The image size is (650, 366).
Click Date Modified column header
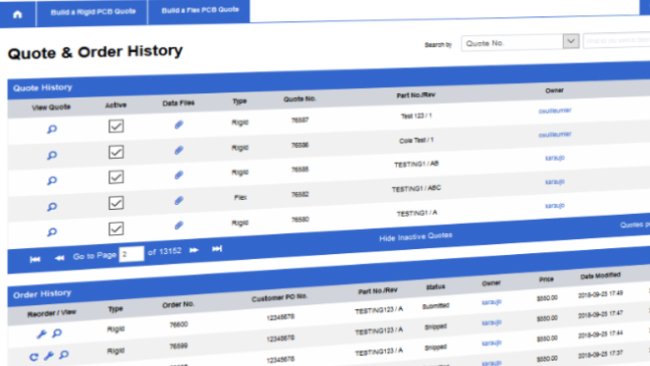[600, 276]
